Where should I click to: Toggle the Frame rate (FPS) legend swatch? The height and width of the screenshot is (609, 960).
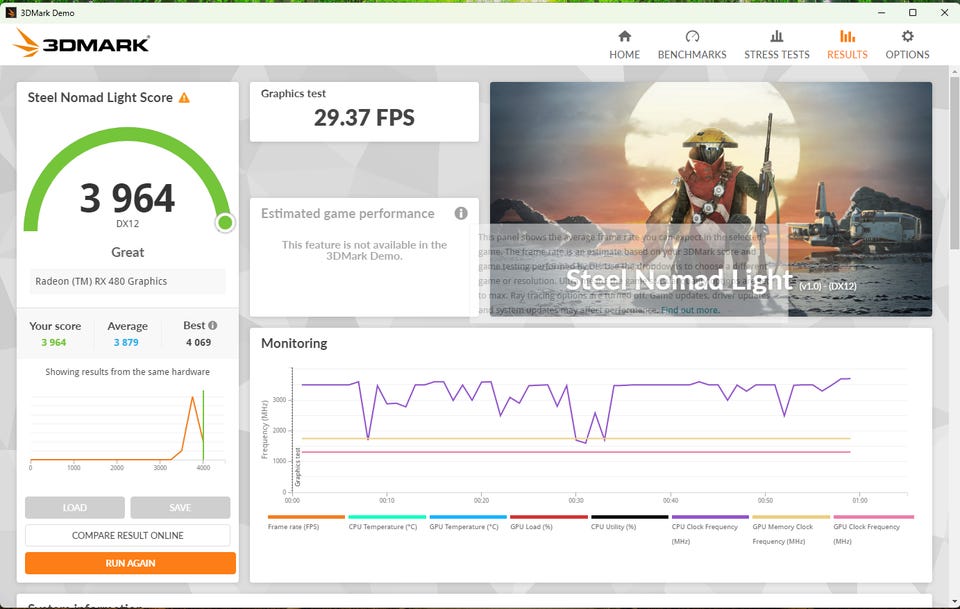coord(306,517)
